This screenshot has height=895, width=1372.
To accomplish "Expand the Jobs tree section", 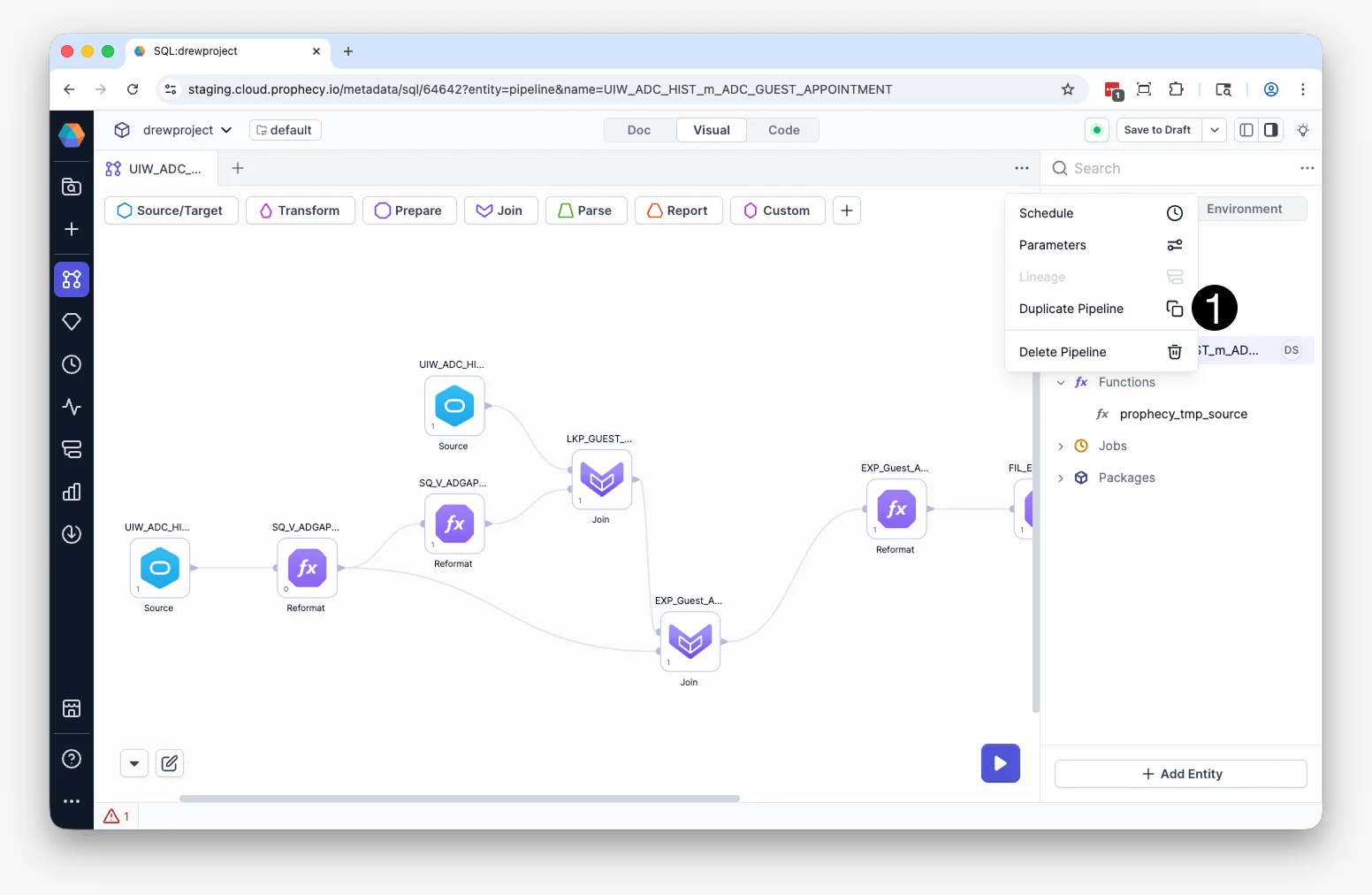I will click(1061, 446).
